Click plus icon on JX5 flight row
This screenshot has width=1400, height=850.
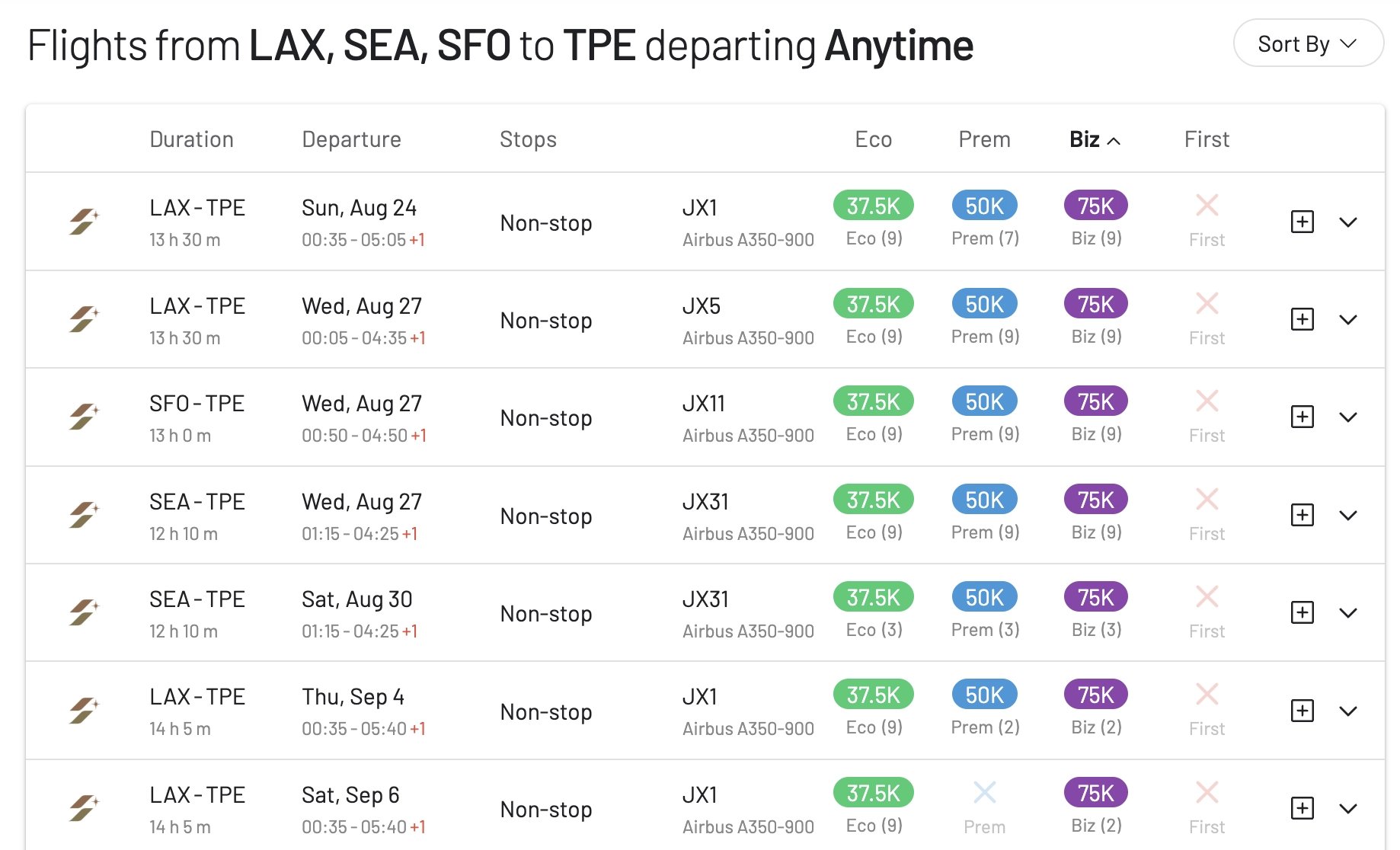[1302, 319]
